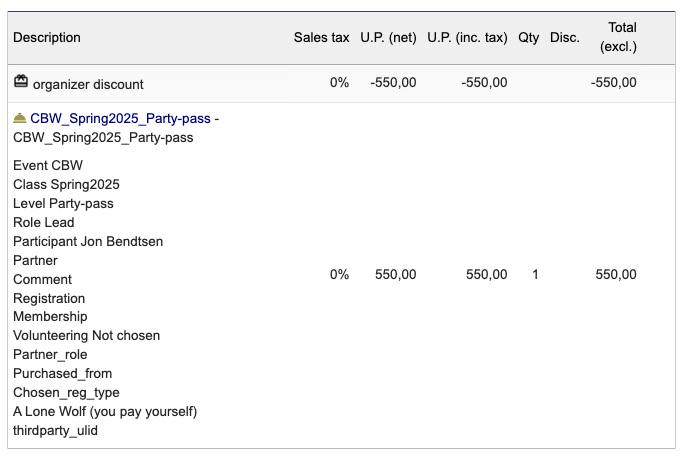The width and height of the screenshot is (687, 460).
Task: Click the Total (excl.) column header
Action: point(618,37)
